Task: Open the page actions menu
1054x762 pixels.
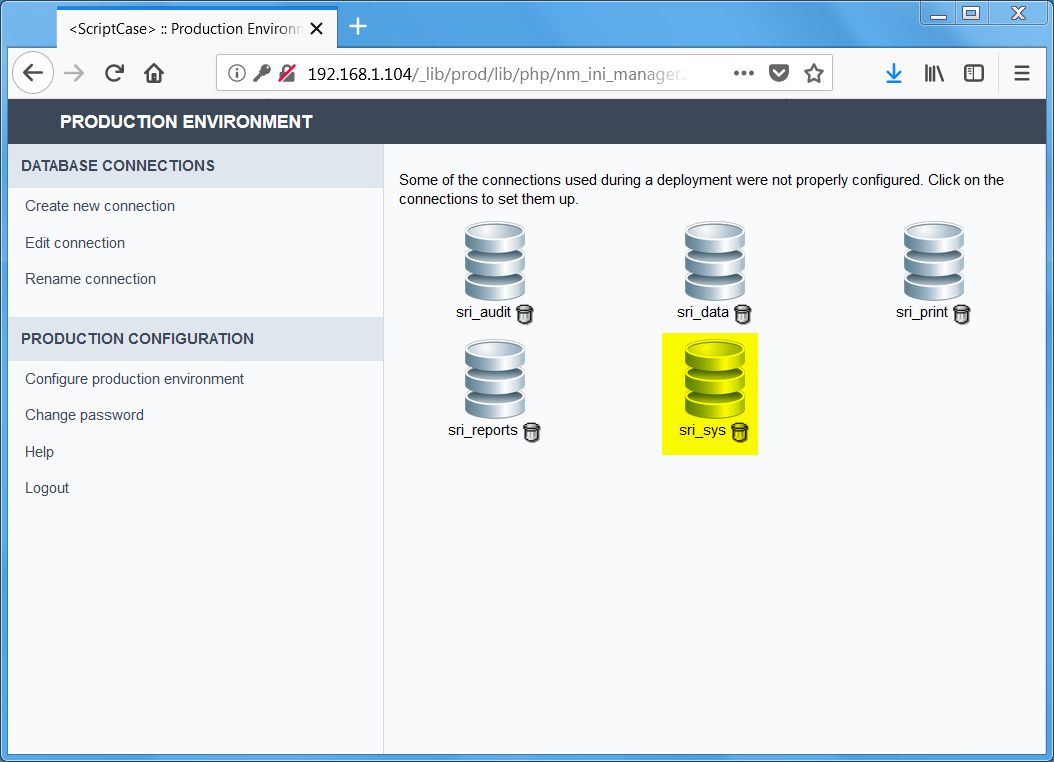Action: click(x=743, y=72)
